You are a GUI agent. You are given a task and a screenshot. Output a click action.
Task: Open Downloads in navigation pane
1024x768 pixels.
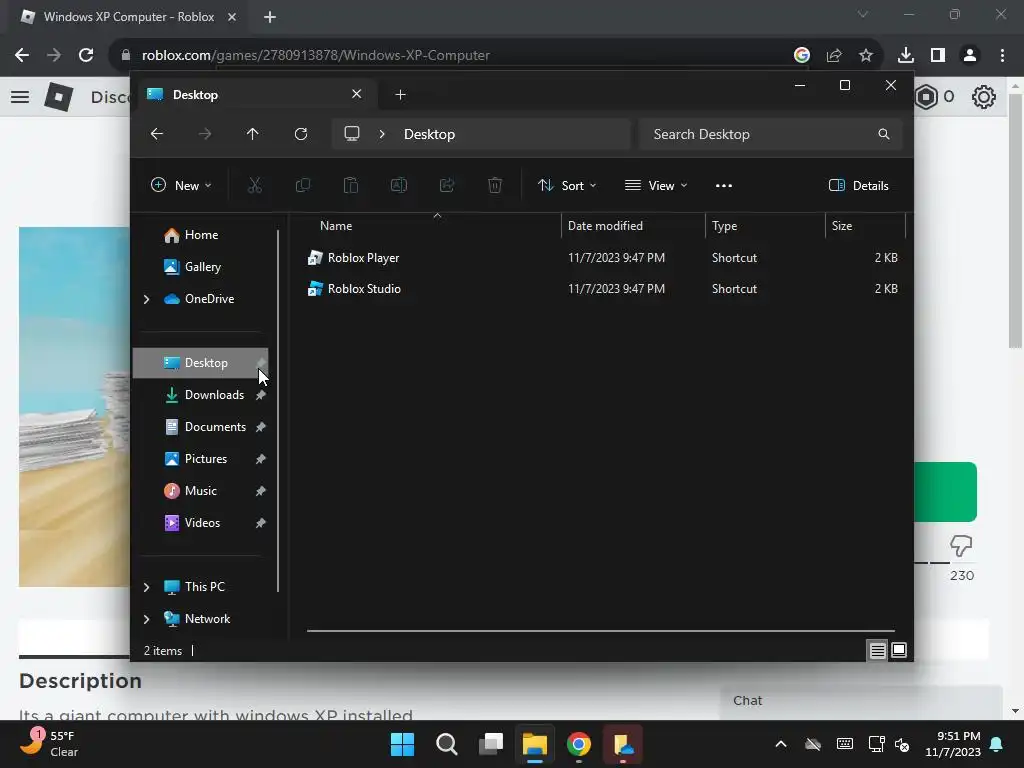[x=214, y=395]
